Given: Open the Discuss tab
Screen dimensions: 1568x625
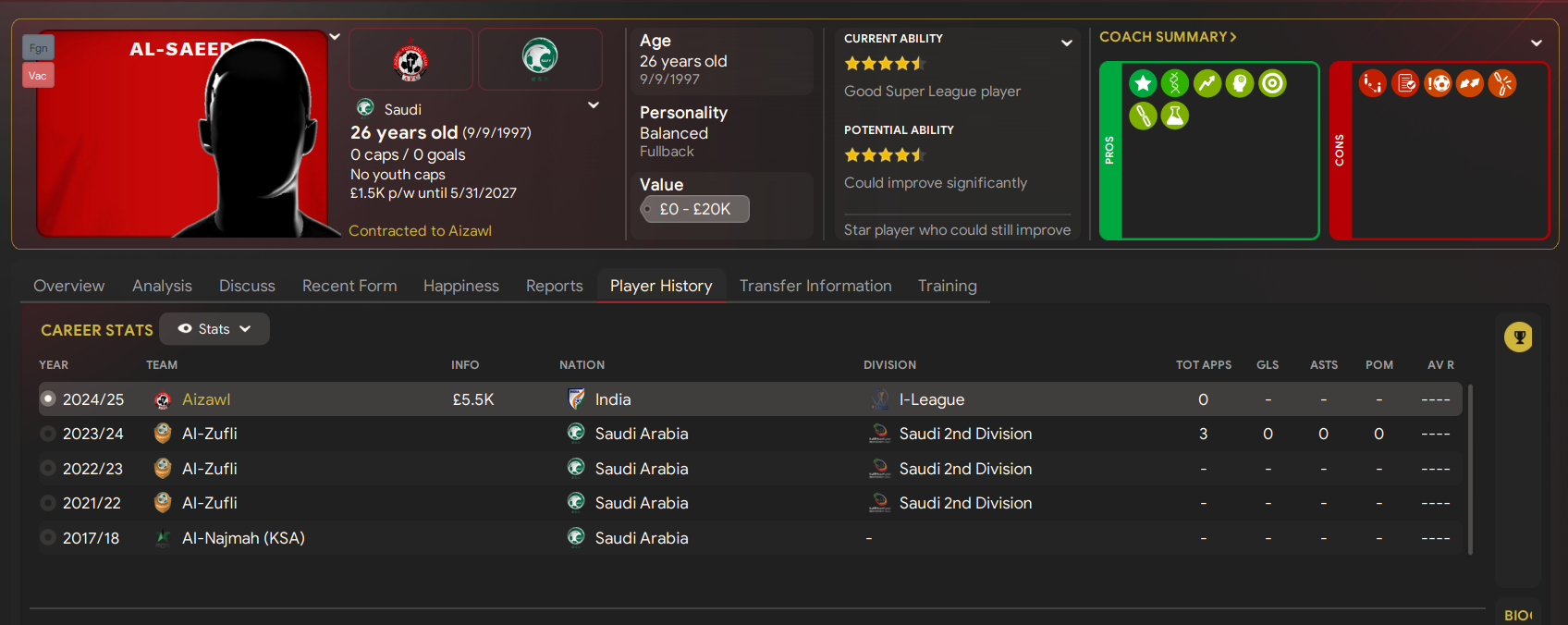Looking at the screenshot, I should (x=247, y=286).
